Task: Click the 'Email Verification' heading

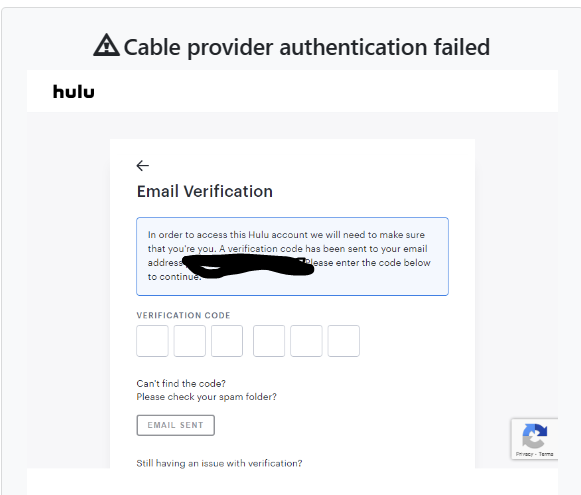Action: (205, 192)
